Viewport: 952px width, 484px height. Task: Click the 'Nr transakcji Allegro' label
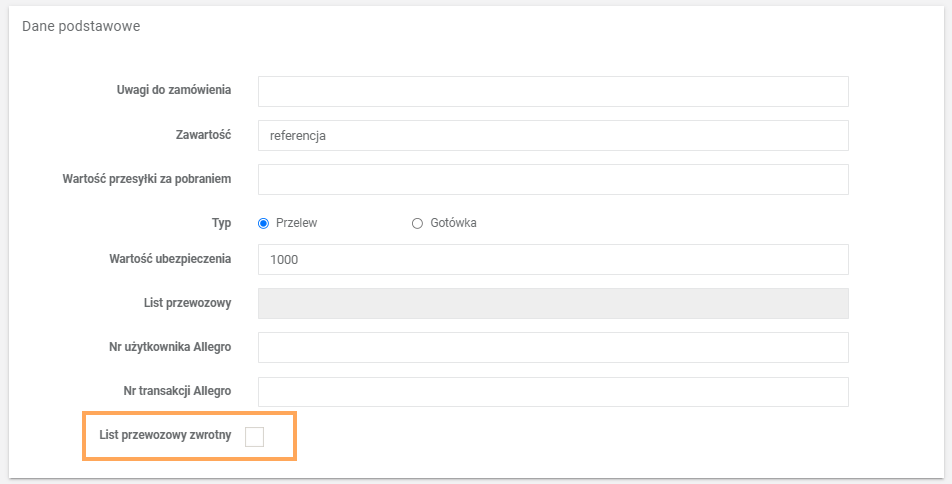171,391
